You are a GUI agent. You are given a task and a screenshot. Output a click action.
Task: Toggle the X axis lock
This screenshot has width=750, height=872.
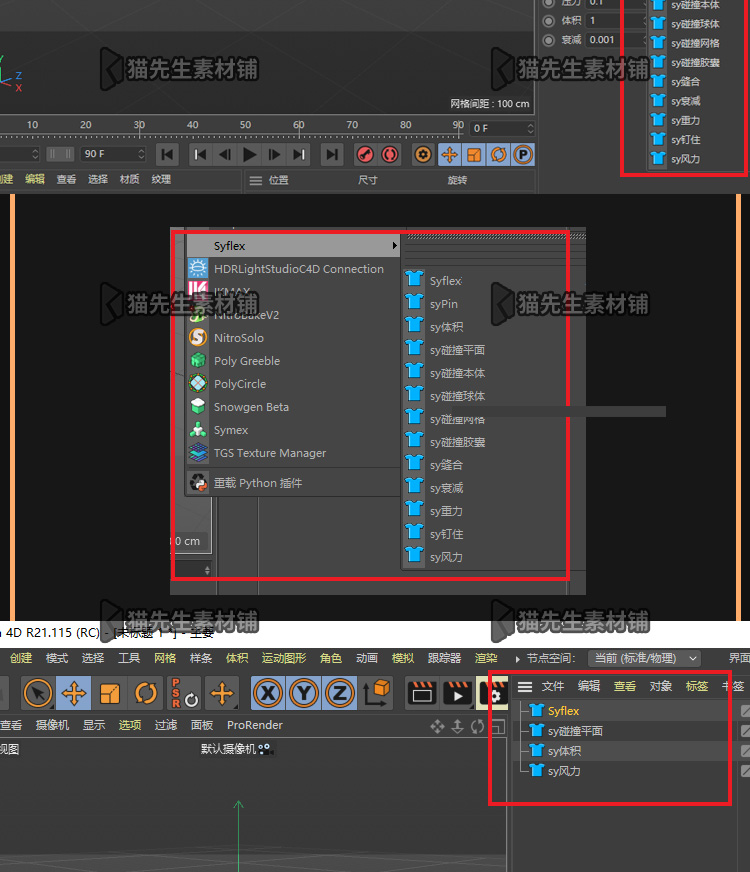268,693
